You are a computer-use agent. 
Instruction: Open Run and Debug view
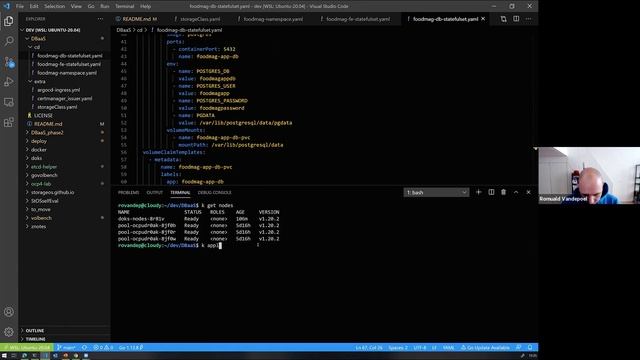9,82
